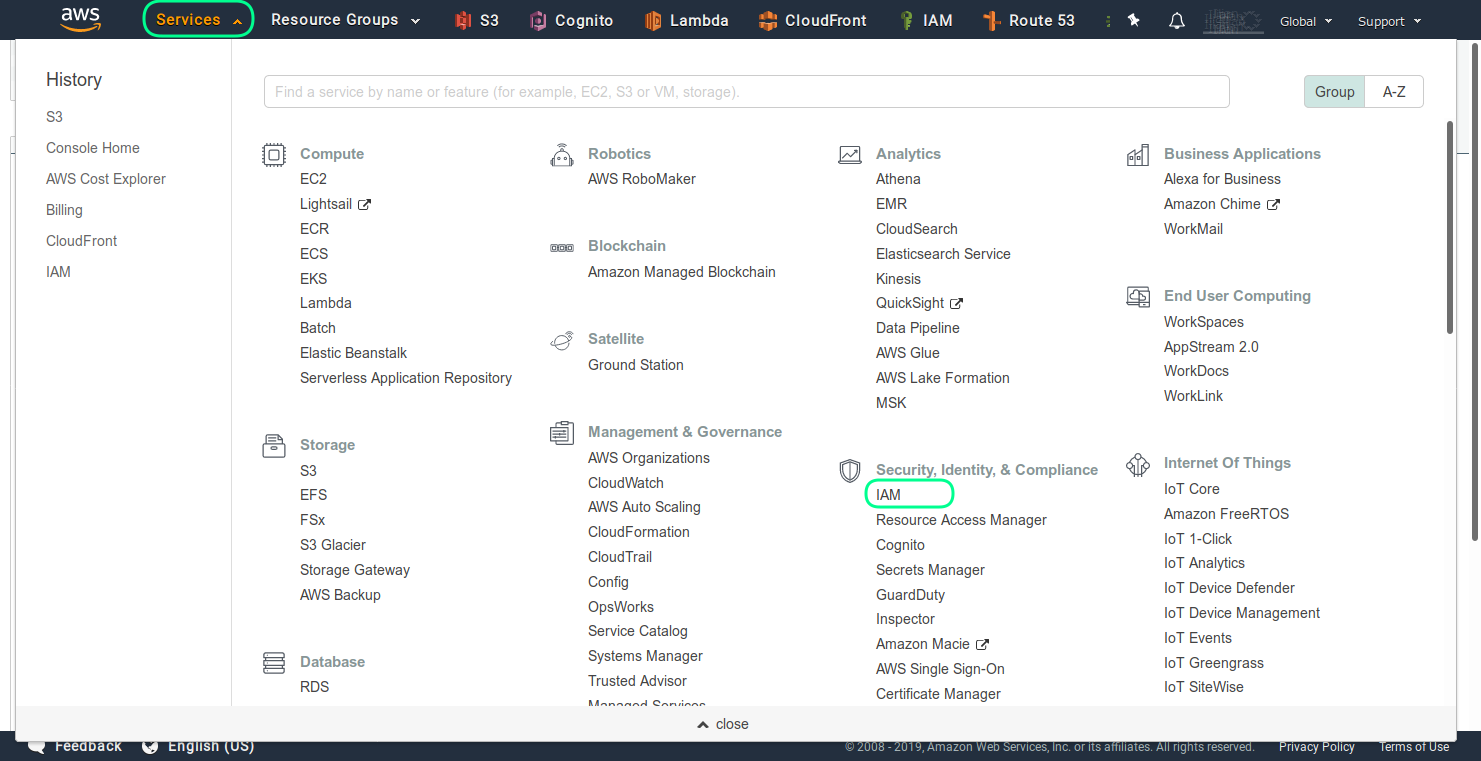The width and height of the screenshot is (1481, 761).
Task: Open the Support menu
Action: 1389,21
